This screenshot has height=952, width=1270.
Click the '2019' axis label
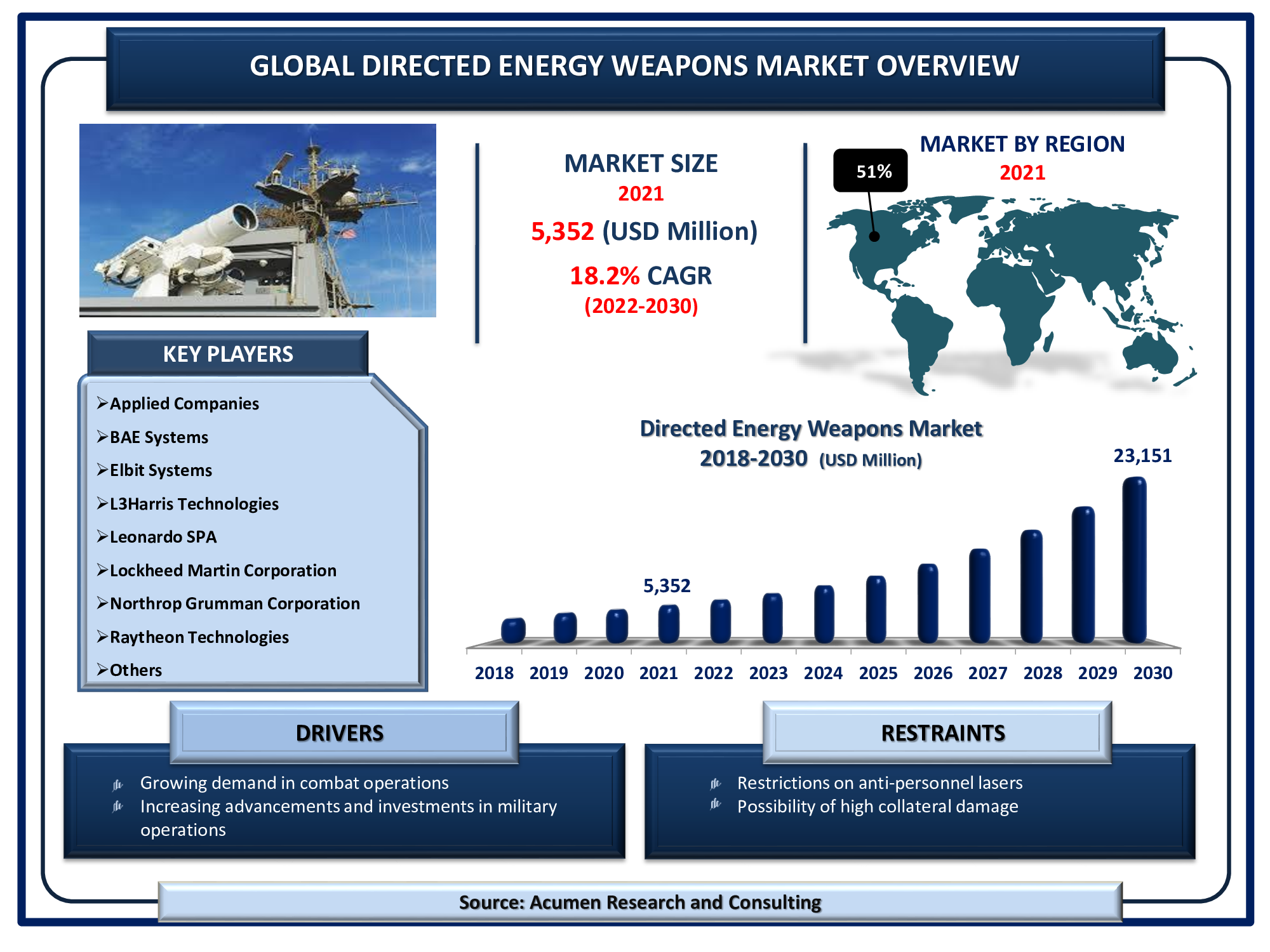549,673
